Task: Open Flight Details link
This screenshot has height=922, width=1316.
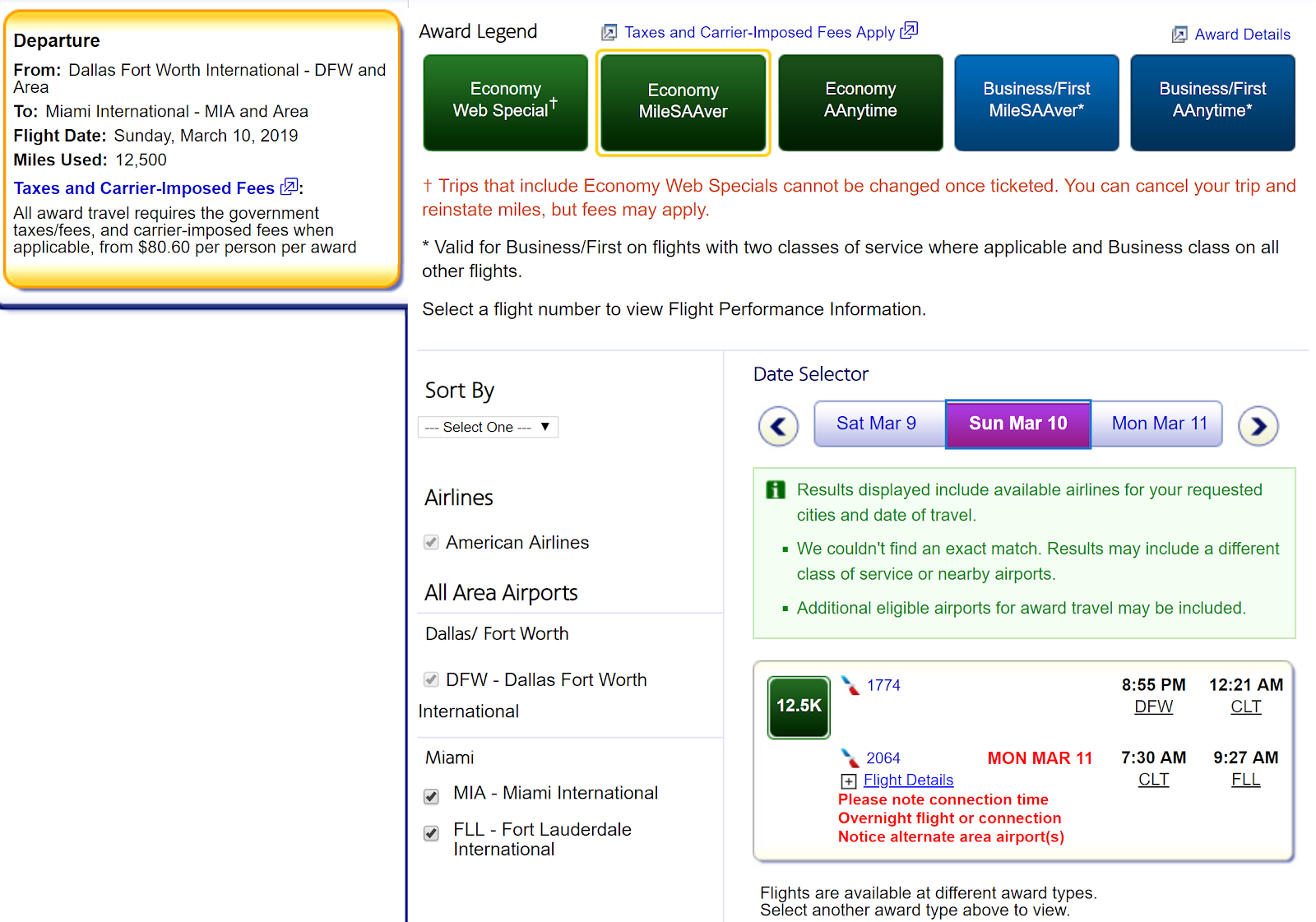Action: tap(908, 780)
